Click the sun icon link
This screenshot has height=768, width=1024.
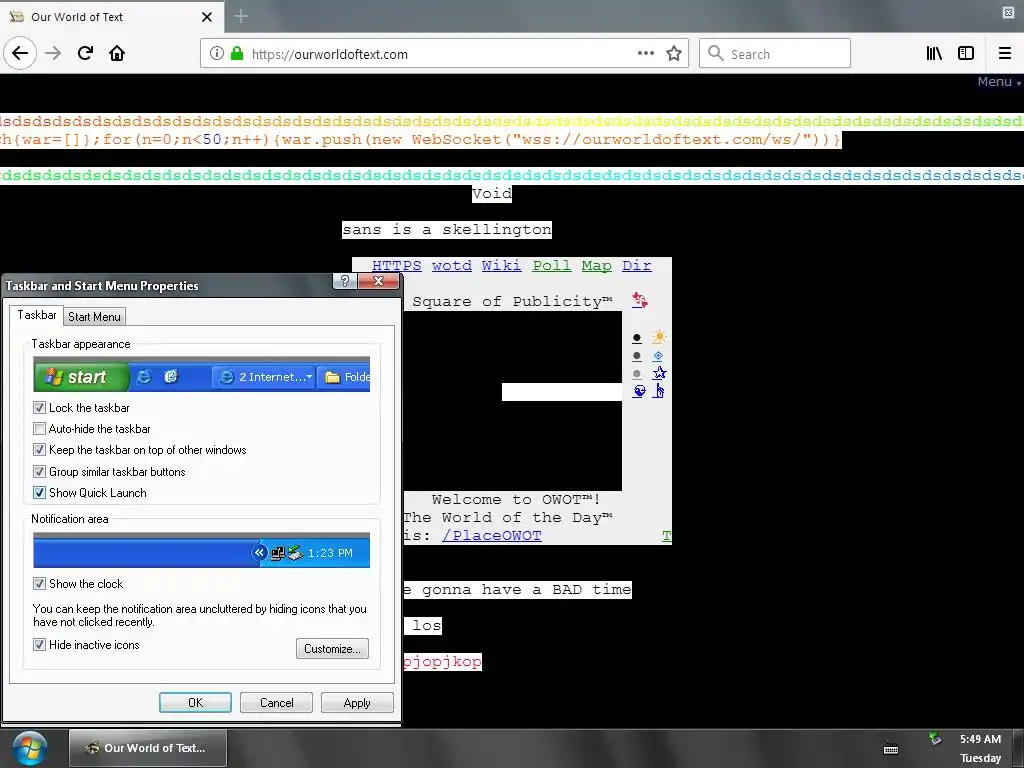click(659, 337)
